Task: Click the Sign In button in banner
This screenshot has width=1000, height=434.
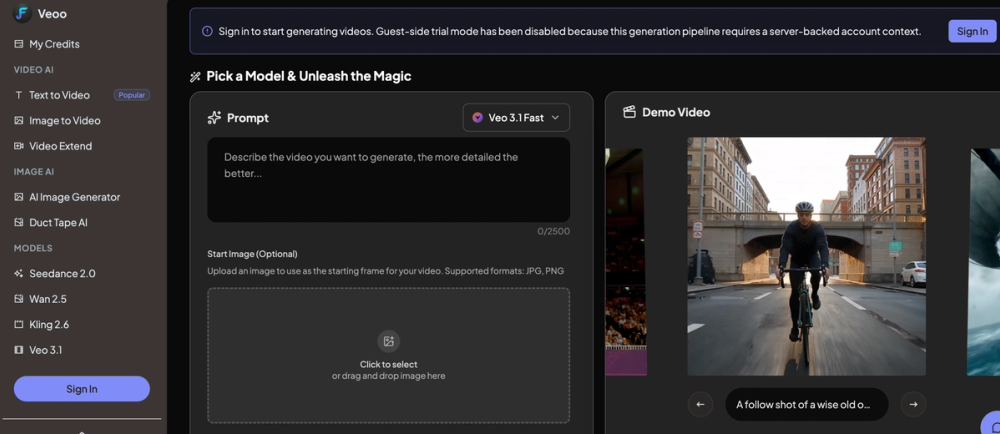Action: pos(972,31)
